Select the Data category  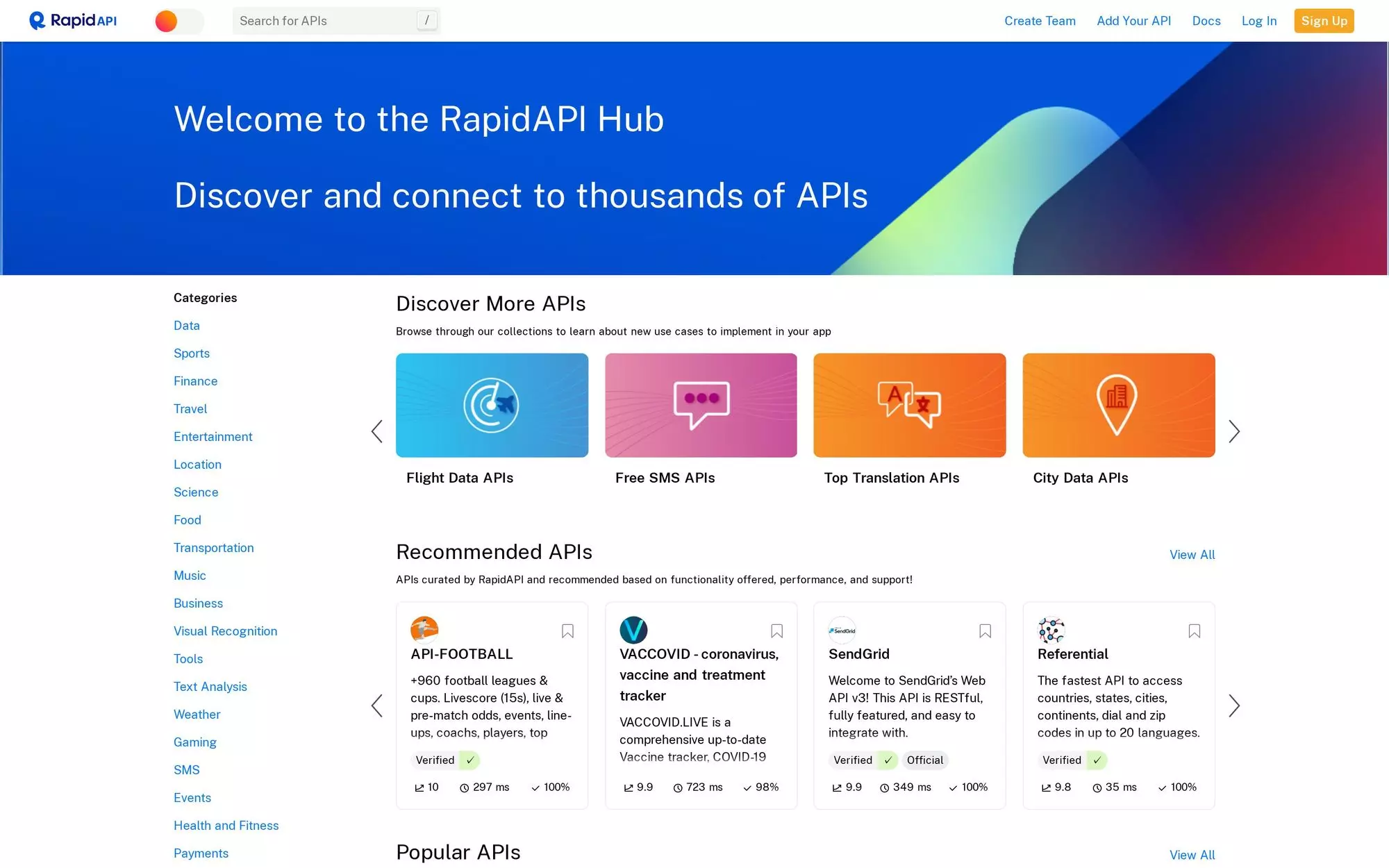click(187, 326)
